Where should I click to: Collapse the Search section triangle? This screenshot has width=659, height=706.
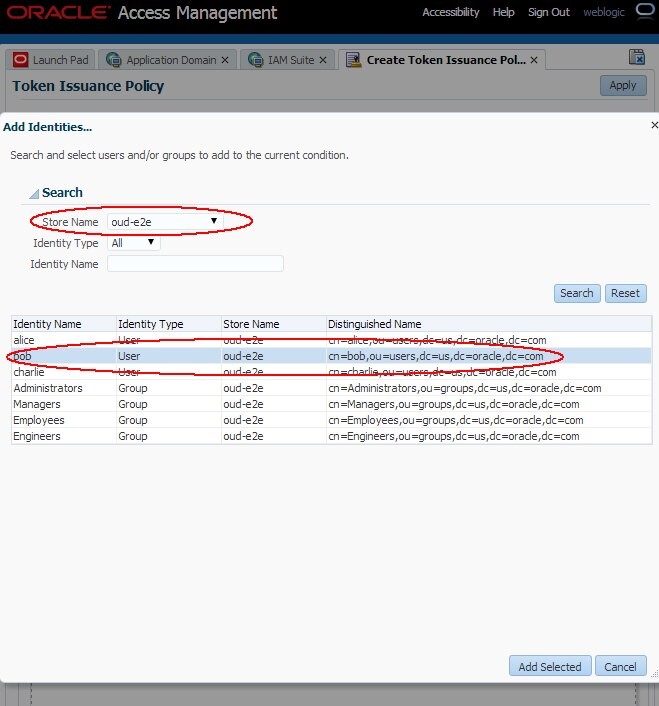pos(34,194)
